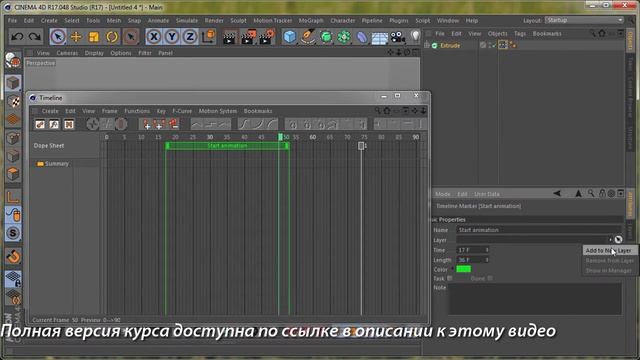
Task: Select the Move tool
Action: pyautogui.click(x=76, y=37)
